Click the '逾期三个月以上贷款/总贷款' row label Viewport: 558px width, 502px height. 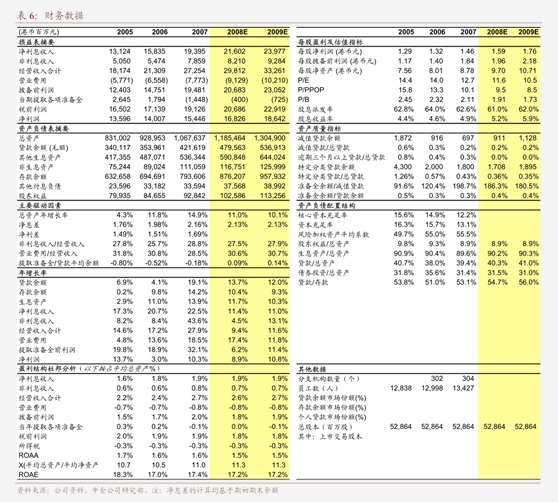tap(342, 157)
